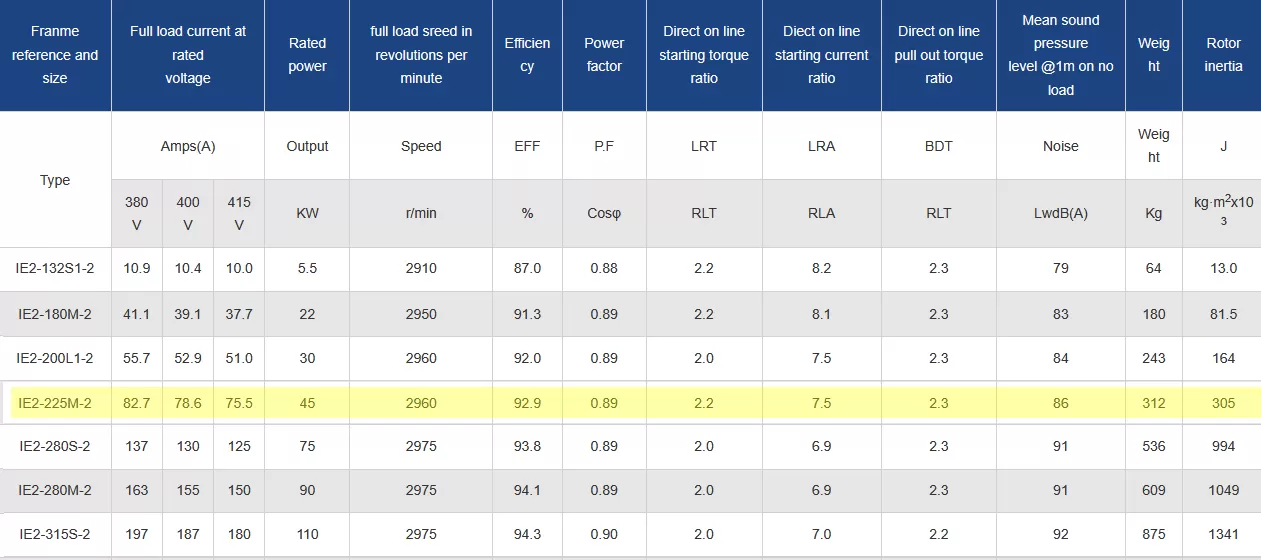This screenshot has width=1261, height=560.
Task: Click the Rated power column header
Action: [x=307, y=55]
